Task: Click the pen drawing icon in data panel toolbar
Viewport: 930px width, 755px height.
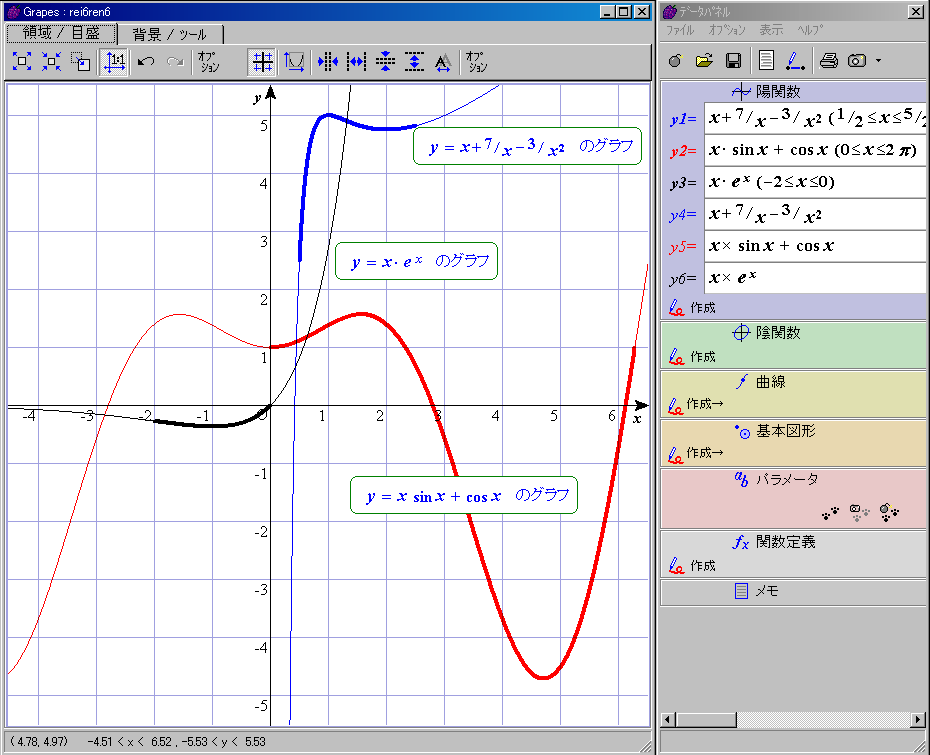Action: tap(795, 60)
